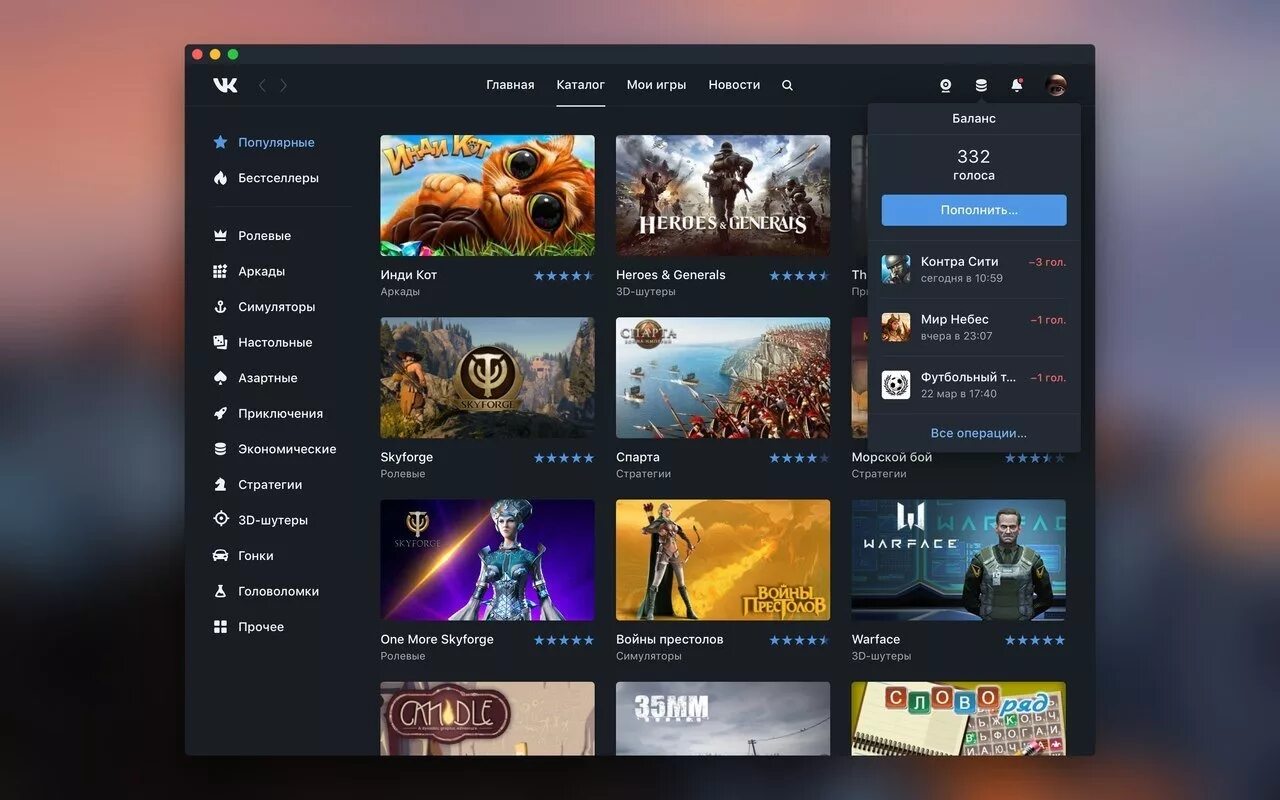Screen dimensions: 1280x800
Task: Open the Новости tab
Action: pyautogui.click(x=734, y=85)
